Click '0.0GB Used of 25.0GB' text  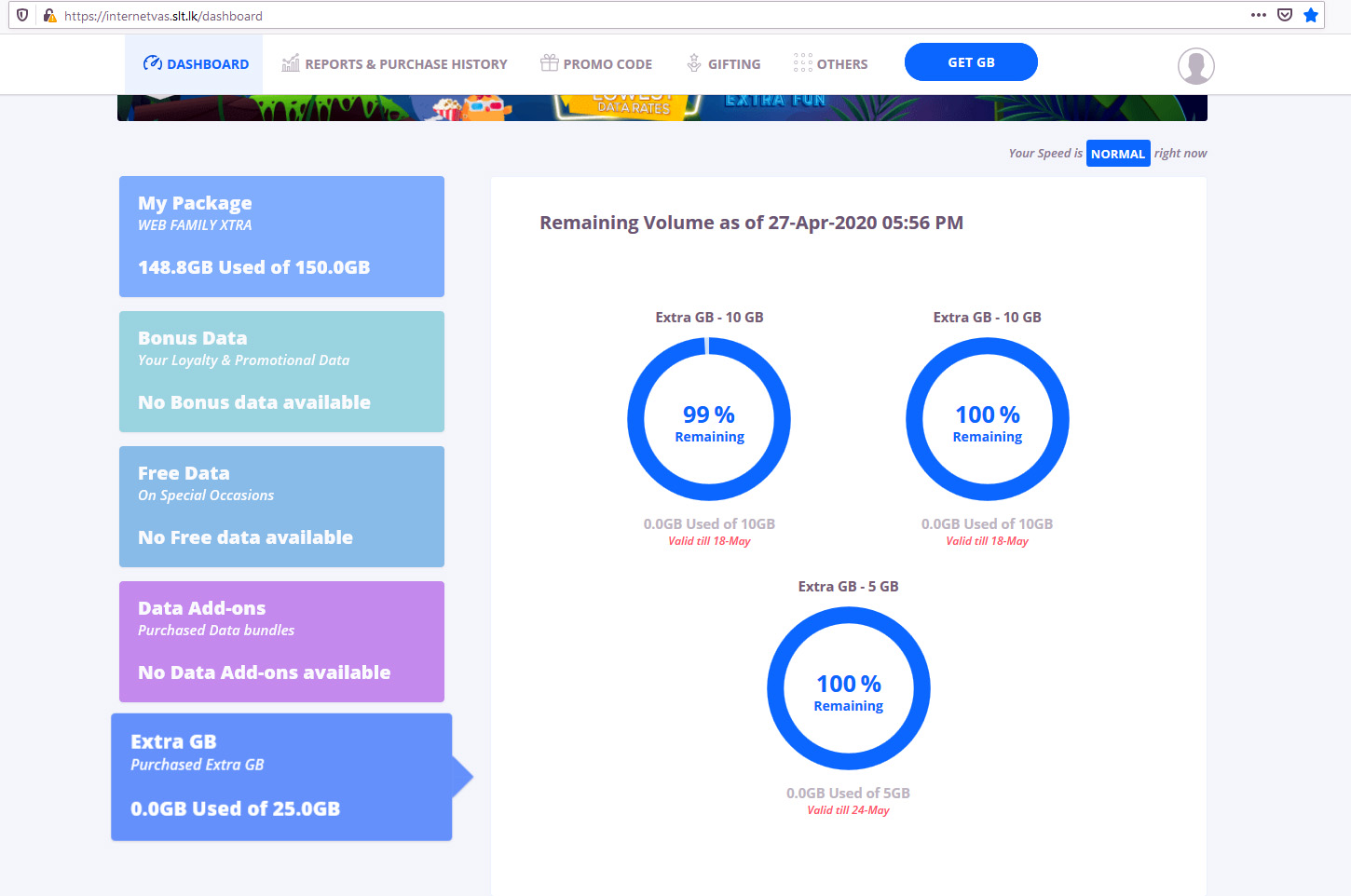(x=236, y=808)
